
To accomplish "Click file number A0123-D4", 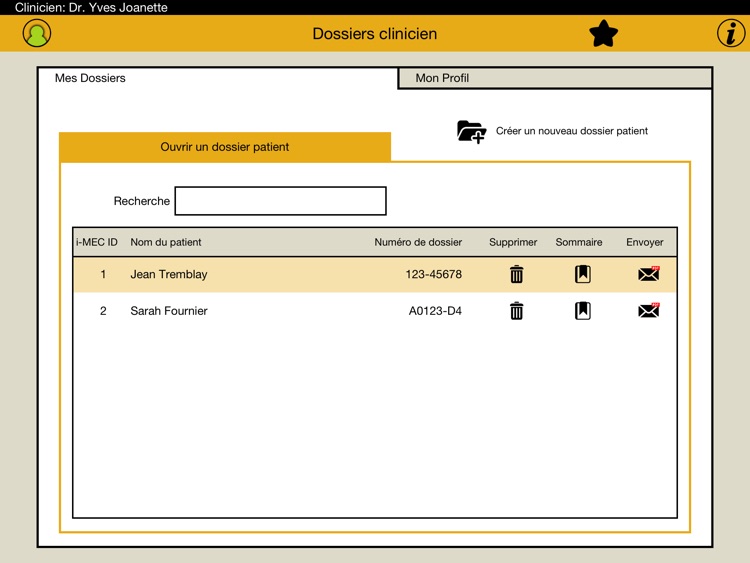I will click(435, 311).
